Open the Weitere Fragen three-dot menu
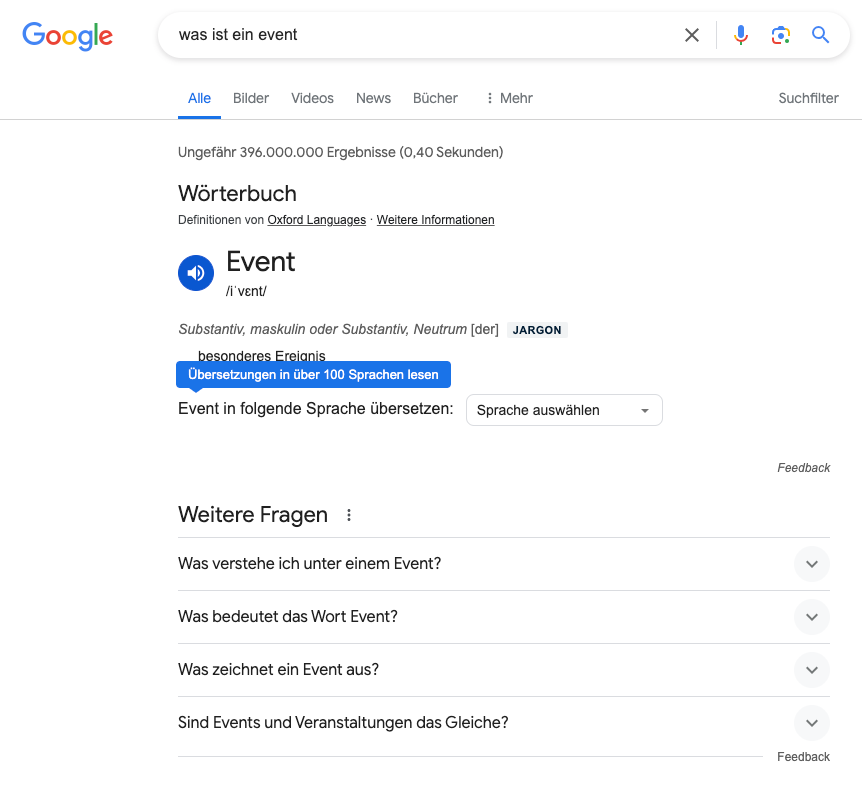The image size is (862, 789). click(348, 514)
